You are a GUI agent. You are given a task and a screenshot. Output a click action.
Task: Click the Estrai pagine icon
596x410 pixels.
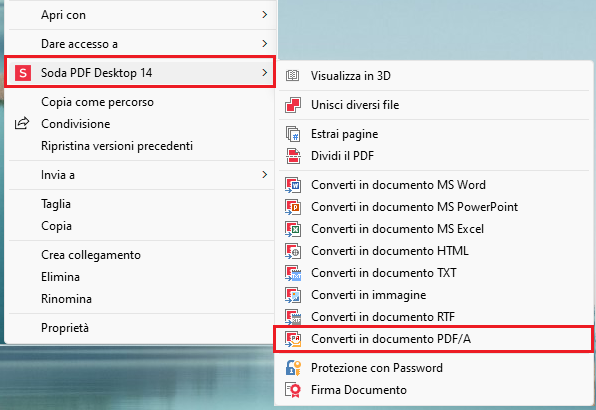[x=293, y=134]
